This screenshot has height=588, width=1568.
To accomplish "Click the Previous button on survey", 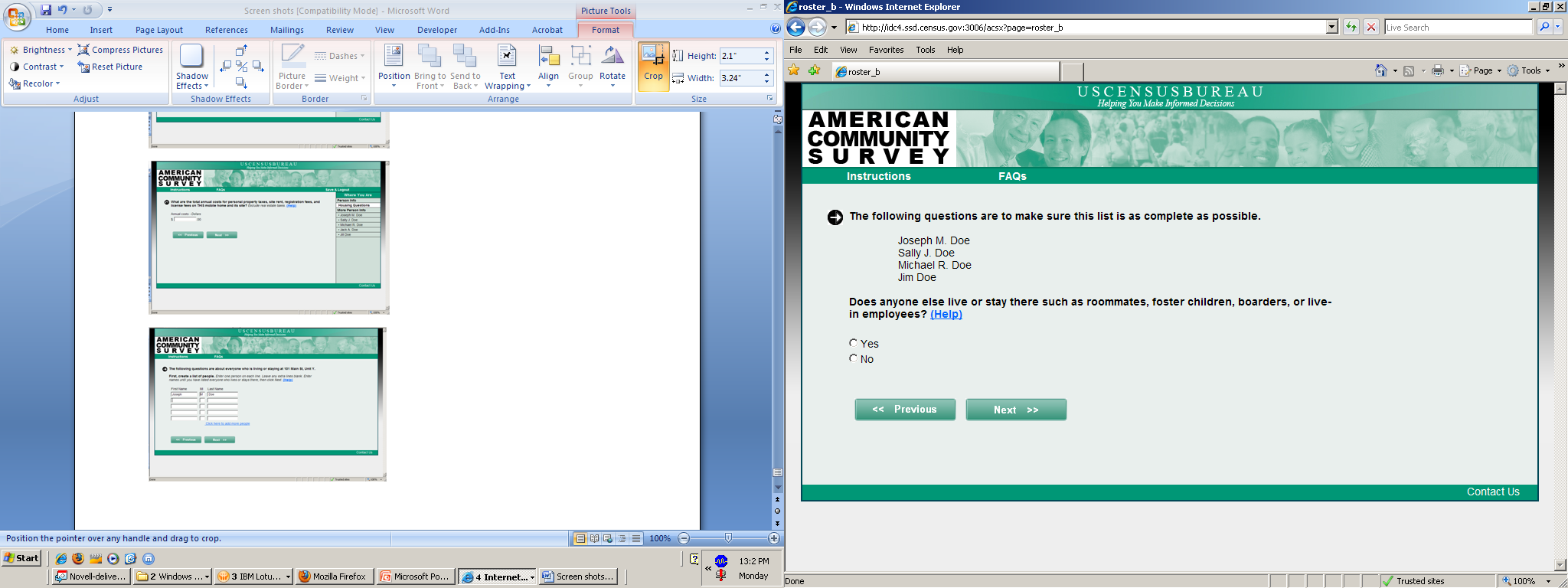I will (x=905, y=410).
